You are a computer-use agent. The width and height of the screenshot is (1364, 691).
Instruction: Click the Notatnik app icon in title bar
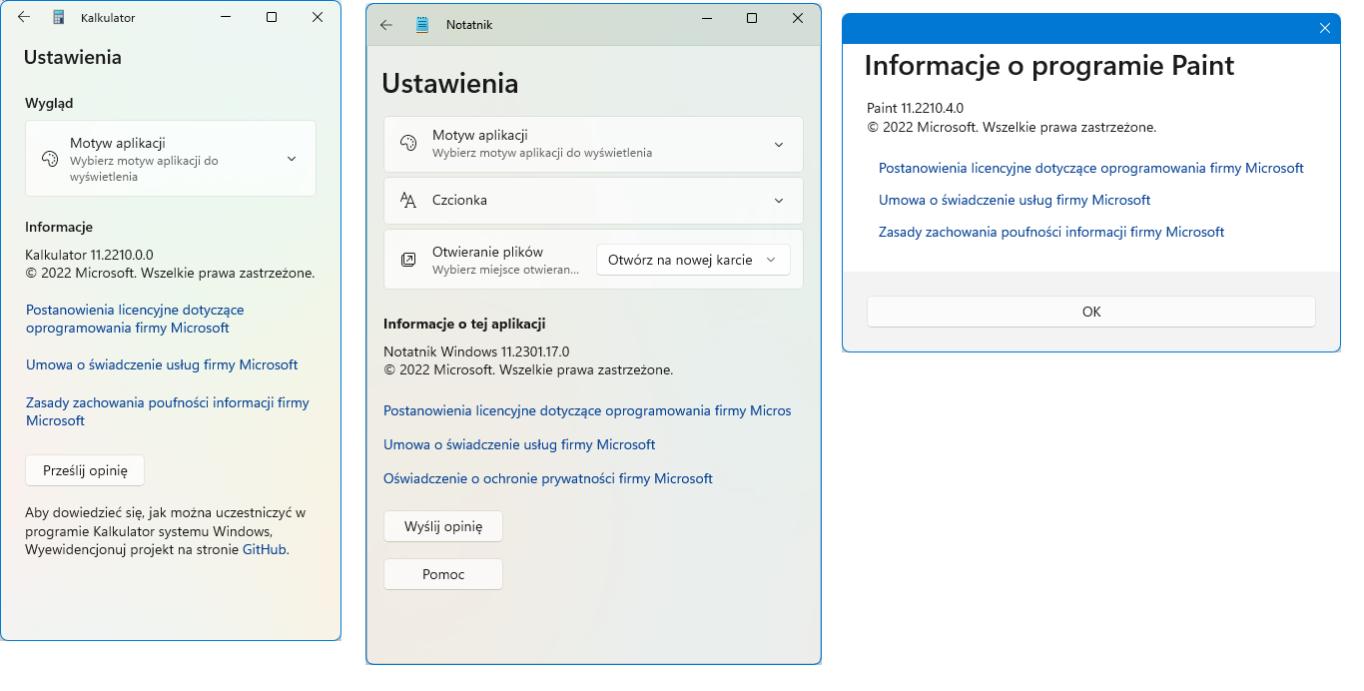pyautogui.click(x=422, y=25)
